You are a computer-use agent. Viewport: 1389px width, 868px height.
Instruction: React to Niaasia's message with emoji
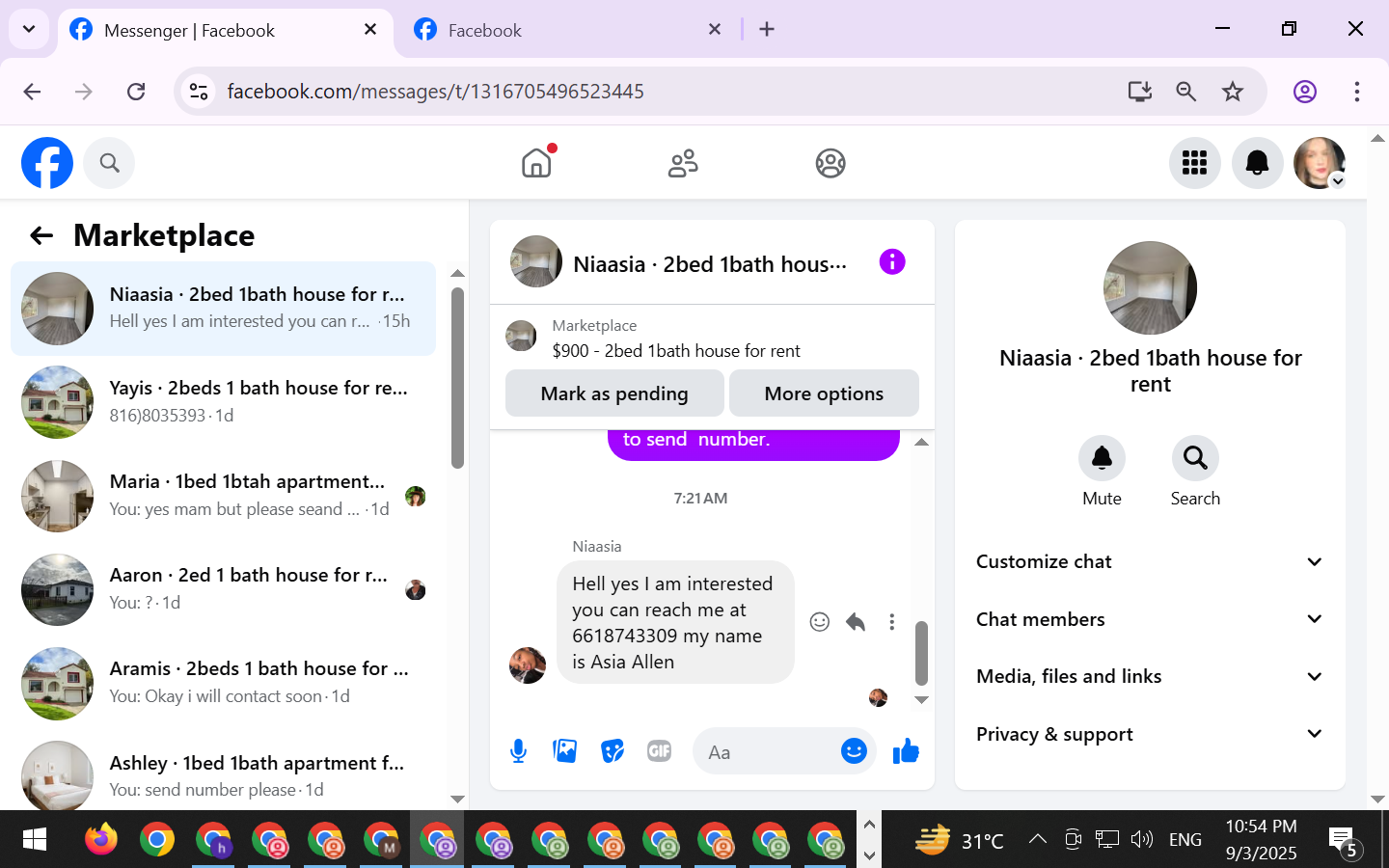tap(819, 622)
